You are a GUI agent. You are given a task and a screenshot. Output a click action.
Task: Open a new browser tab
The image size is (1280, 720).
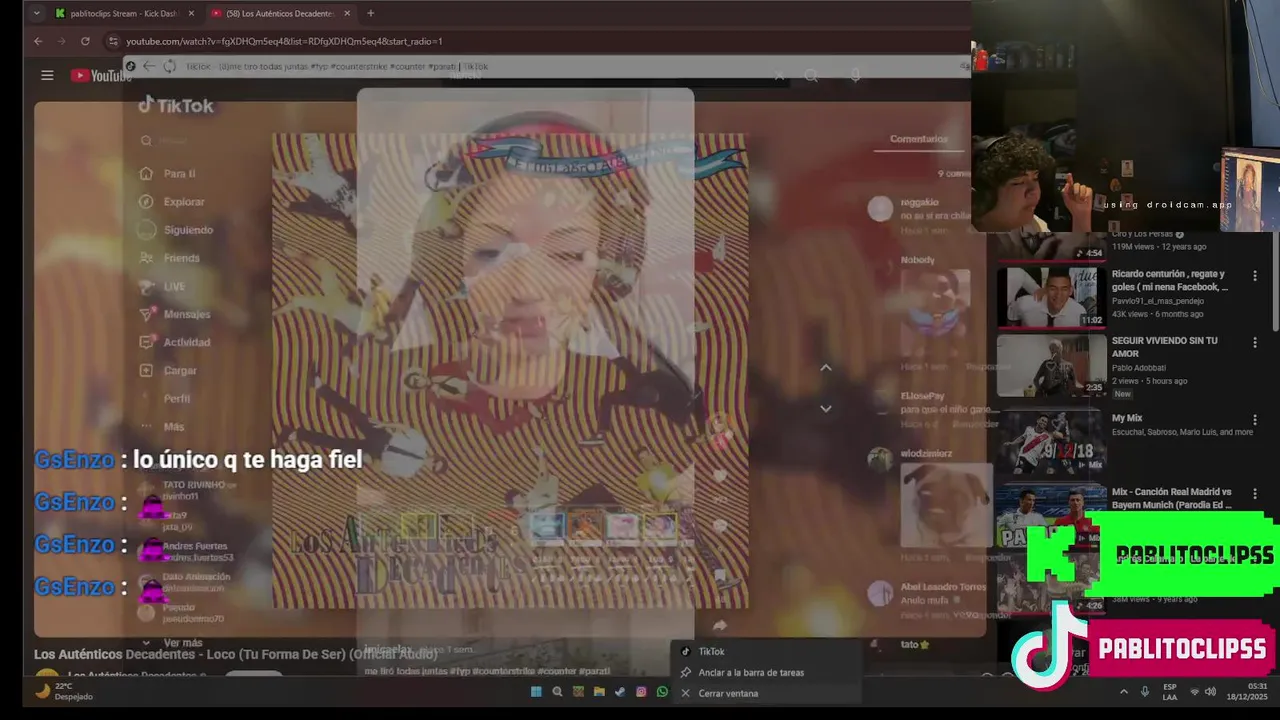[x=370, y=13]
